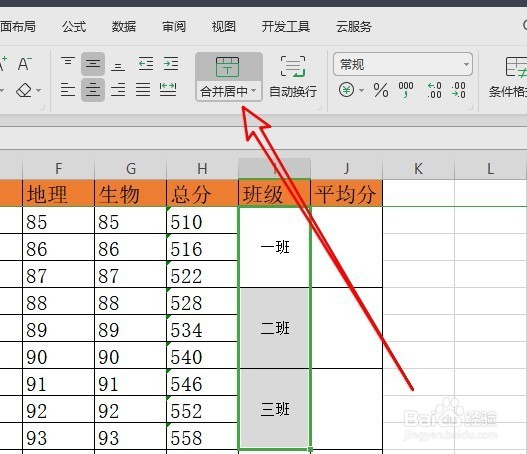
Task: Click the eraser clear format icon
Action: 24,90
